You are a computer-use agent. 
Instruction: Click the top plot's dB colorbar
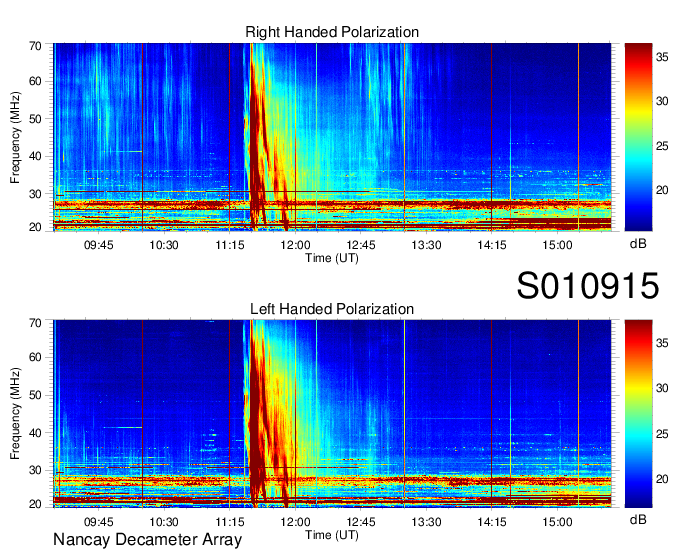638,137
